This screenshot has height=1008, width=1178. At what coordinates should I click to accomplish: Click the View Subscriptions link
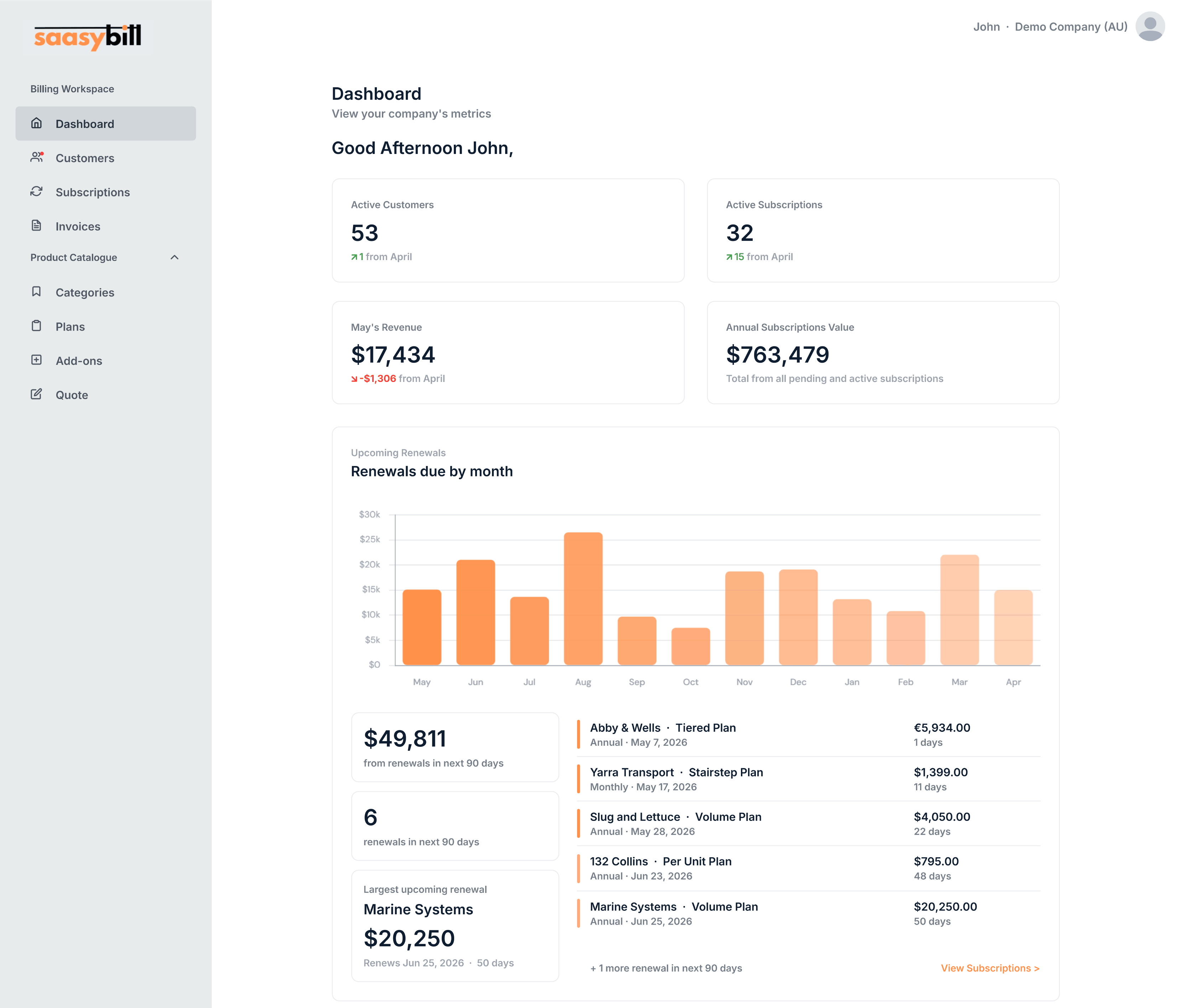coord(990,968)
